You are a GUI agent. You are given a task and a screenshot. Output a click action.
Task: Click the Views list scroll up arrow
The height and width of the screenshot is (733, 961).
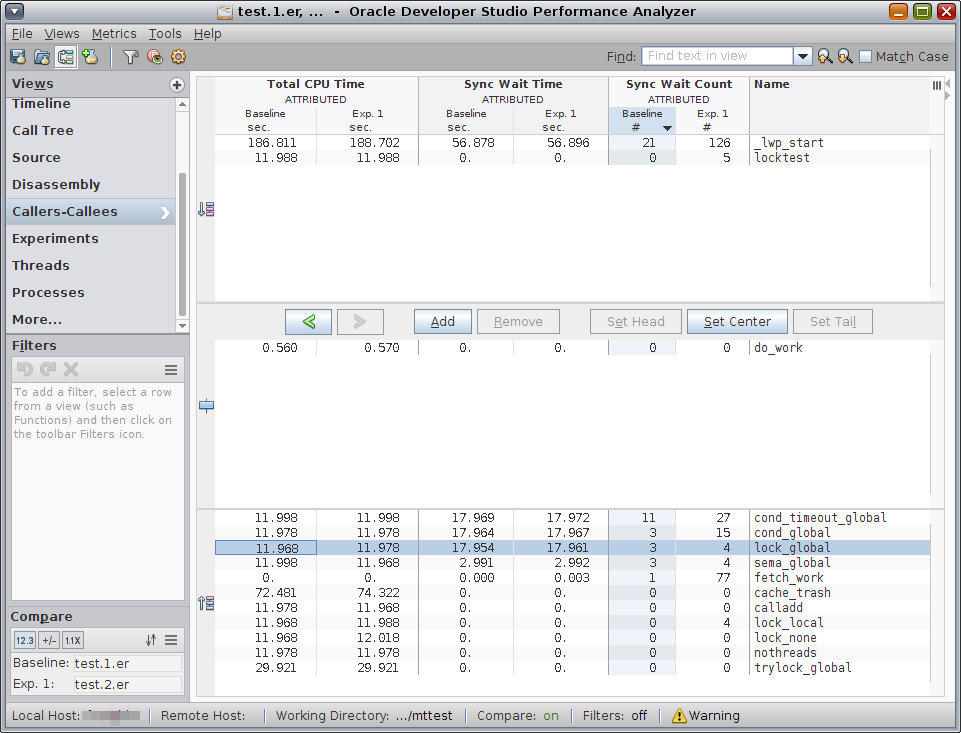click(x=182, y=105)
